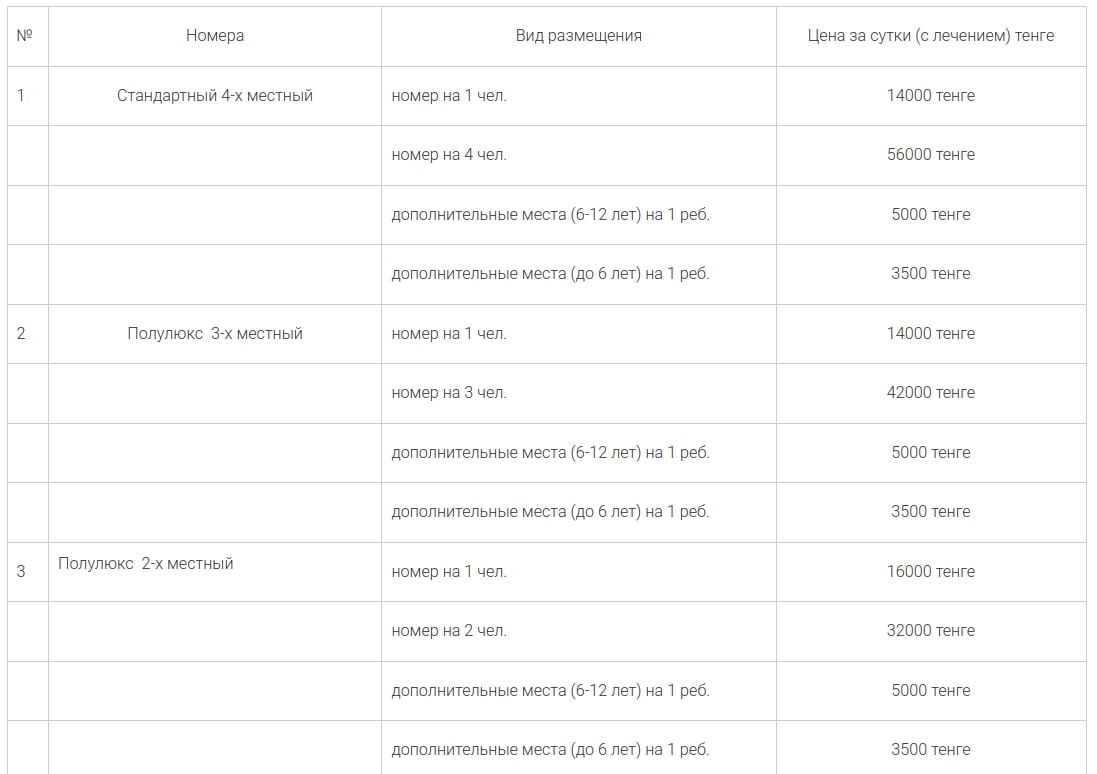Click the 56000 тенге price cell
This screenshot has height=774, width=1097.
930,155
